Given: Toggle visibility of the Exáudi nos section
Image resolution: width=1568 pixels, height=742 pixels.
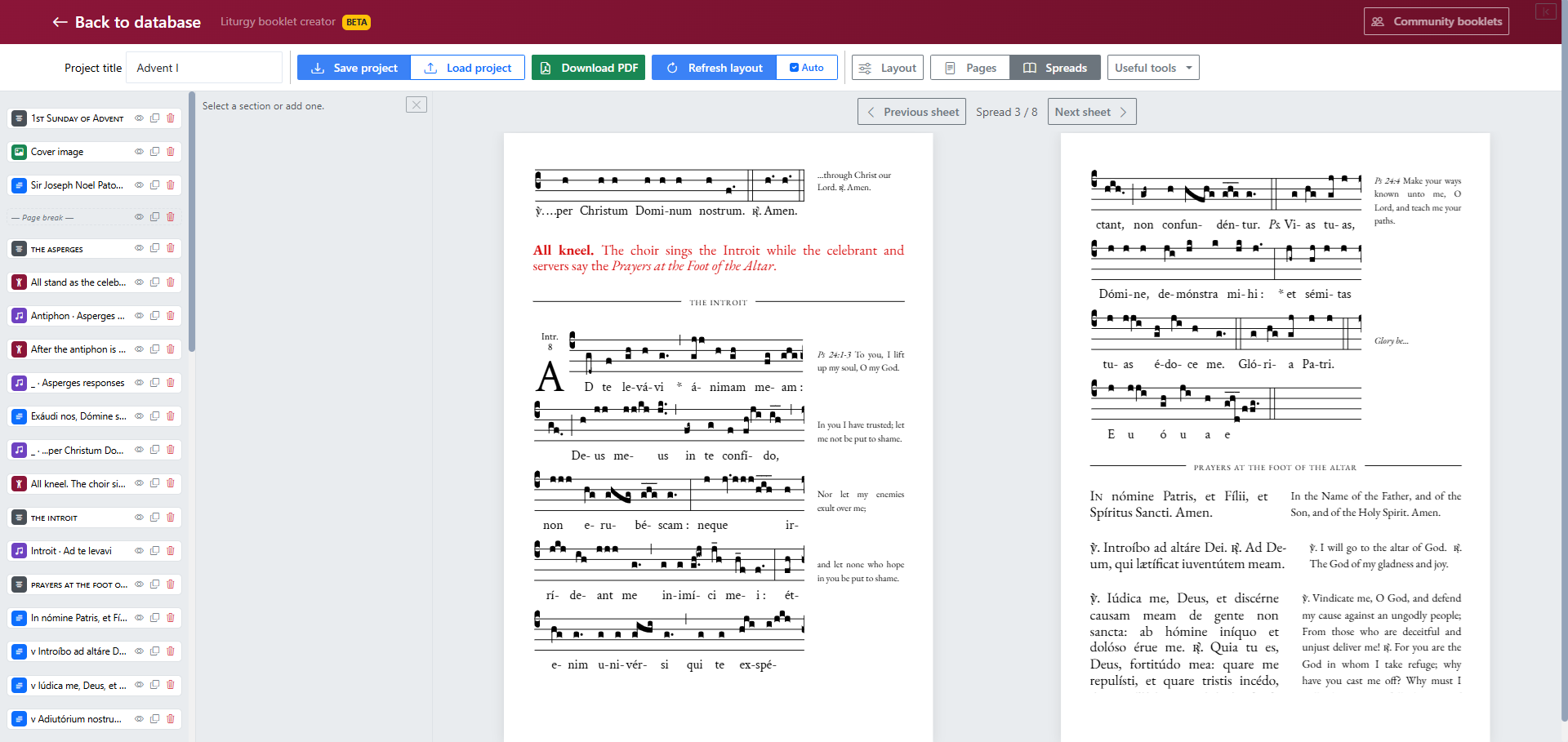Looking at the screenshot, I should click(139, 416).
